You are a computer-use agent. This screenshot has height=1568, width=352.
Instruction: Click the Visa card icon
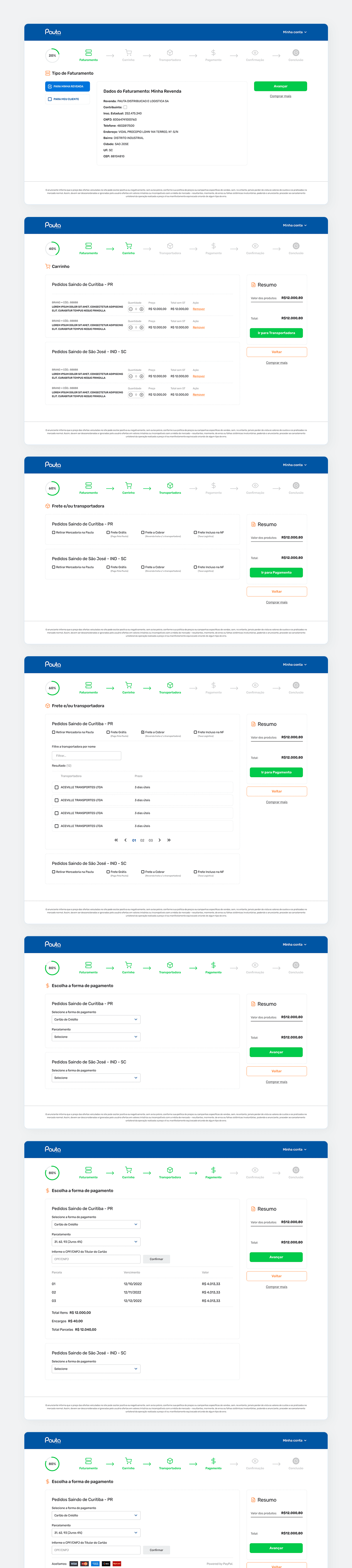[74, 1563]
